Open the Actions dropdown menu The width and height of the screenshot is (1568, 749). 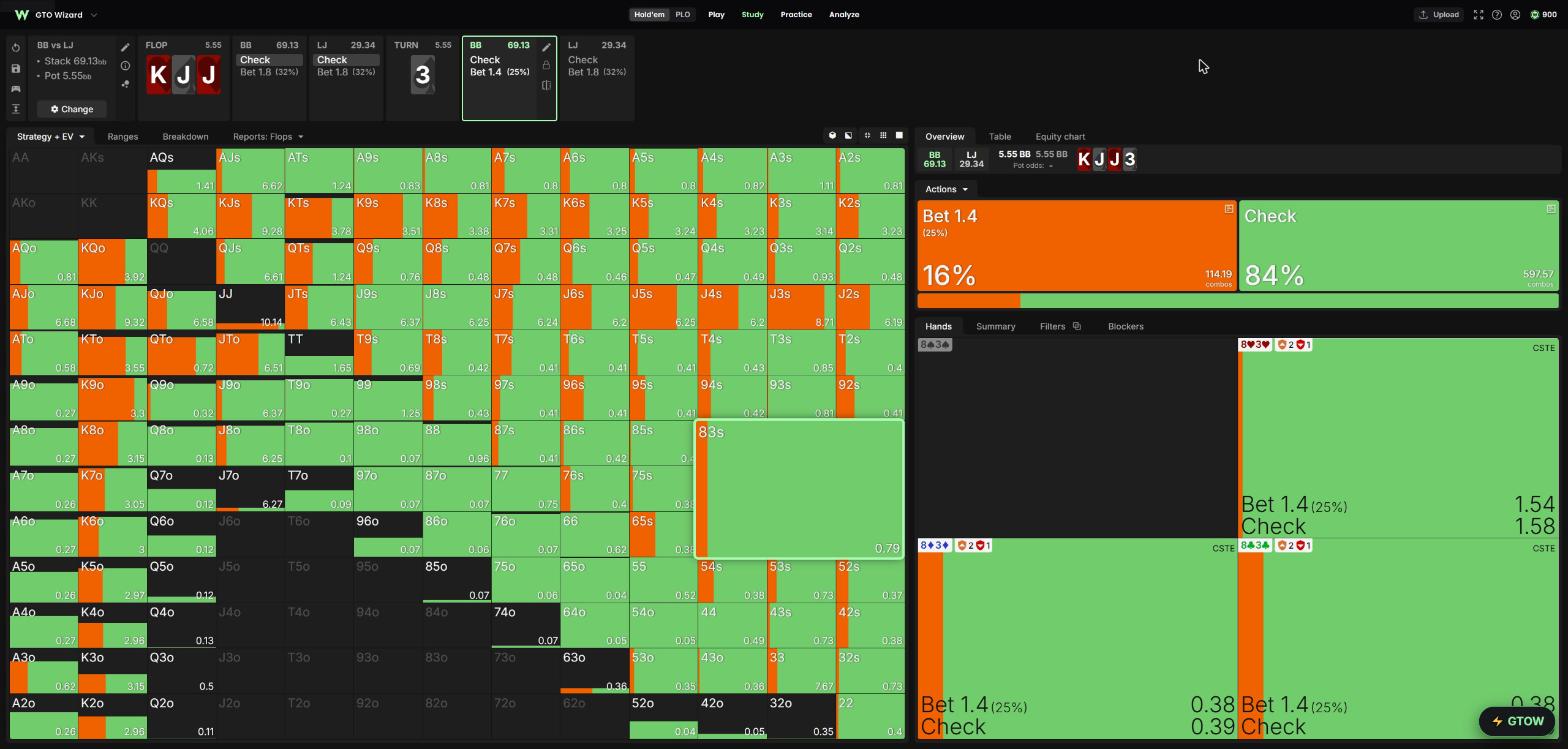click(946, 189)
